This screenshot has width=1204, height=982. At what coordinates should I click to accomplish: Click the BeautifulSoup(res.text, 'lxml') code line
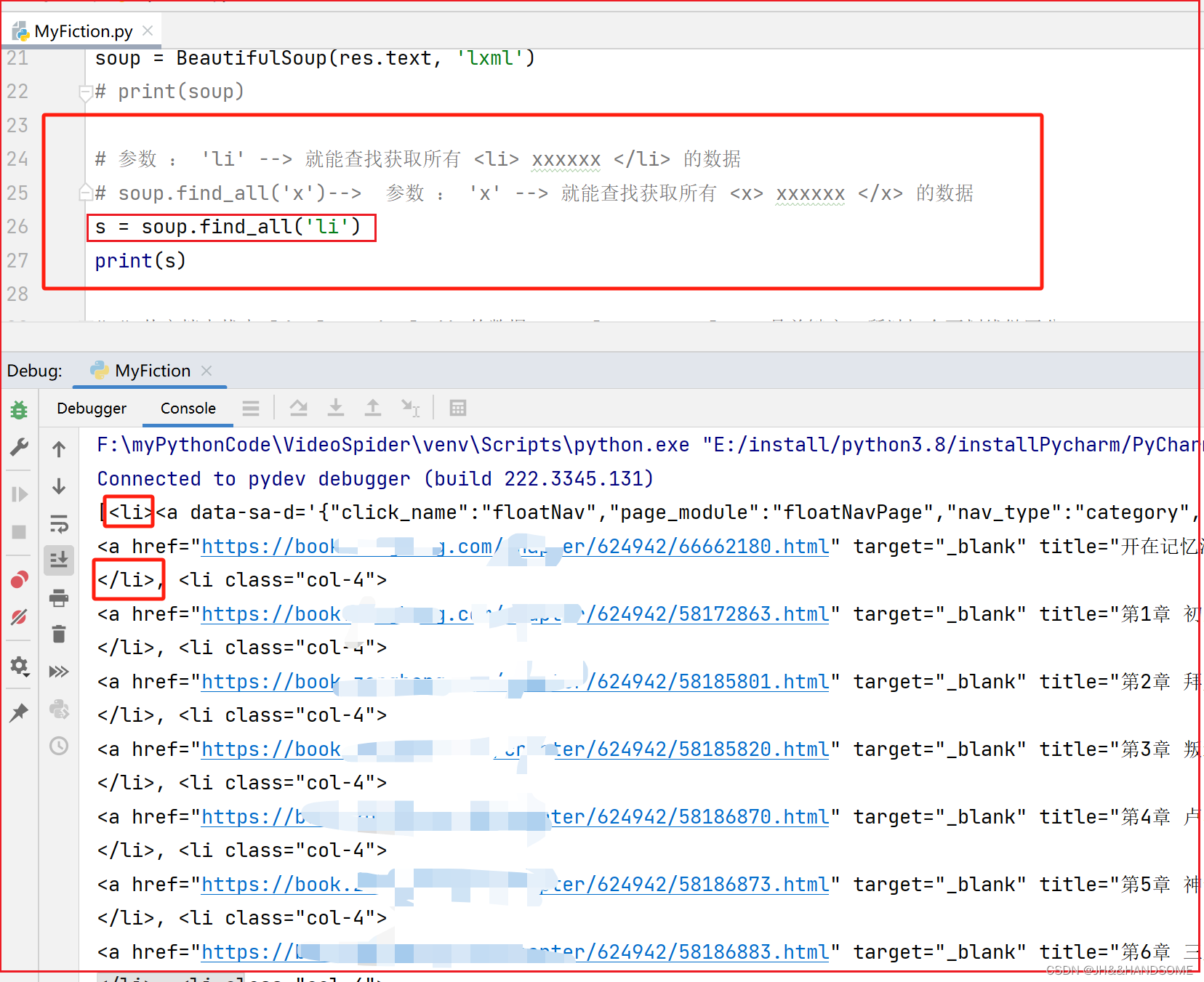tap(315, 58)
